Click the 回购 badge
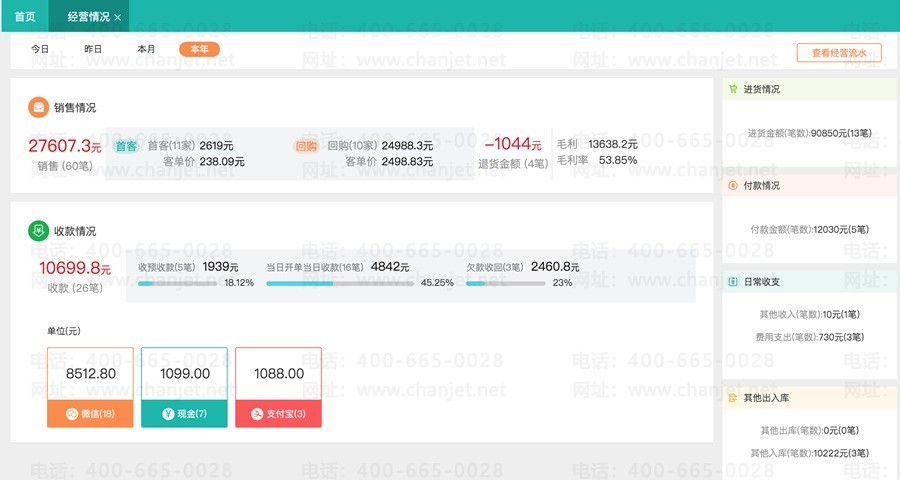Viewport: 900px width, 480px height. [x=306, y=146]
